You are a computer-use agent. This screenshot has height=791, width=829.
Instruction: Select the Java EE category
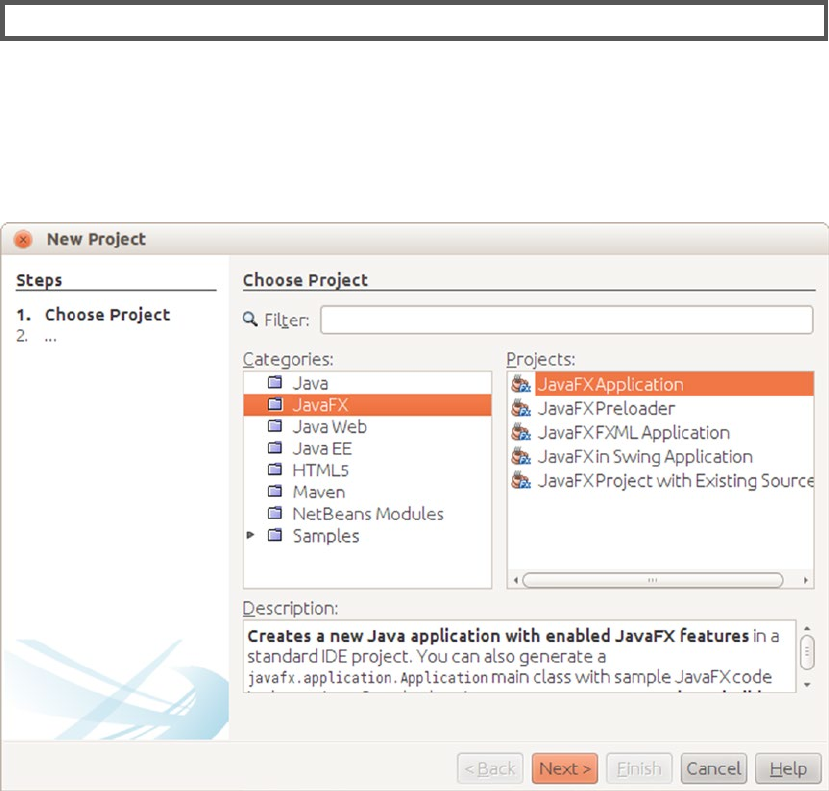click(367, 448)
